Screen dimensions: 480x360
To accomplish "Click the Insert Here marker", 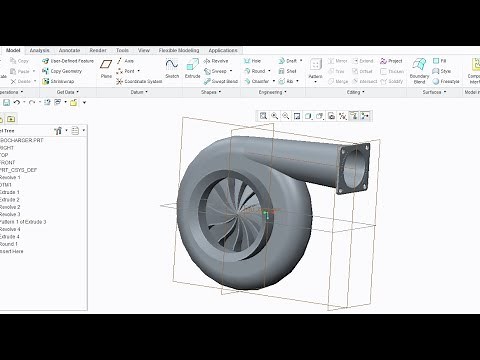I will [12, 251].
